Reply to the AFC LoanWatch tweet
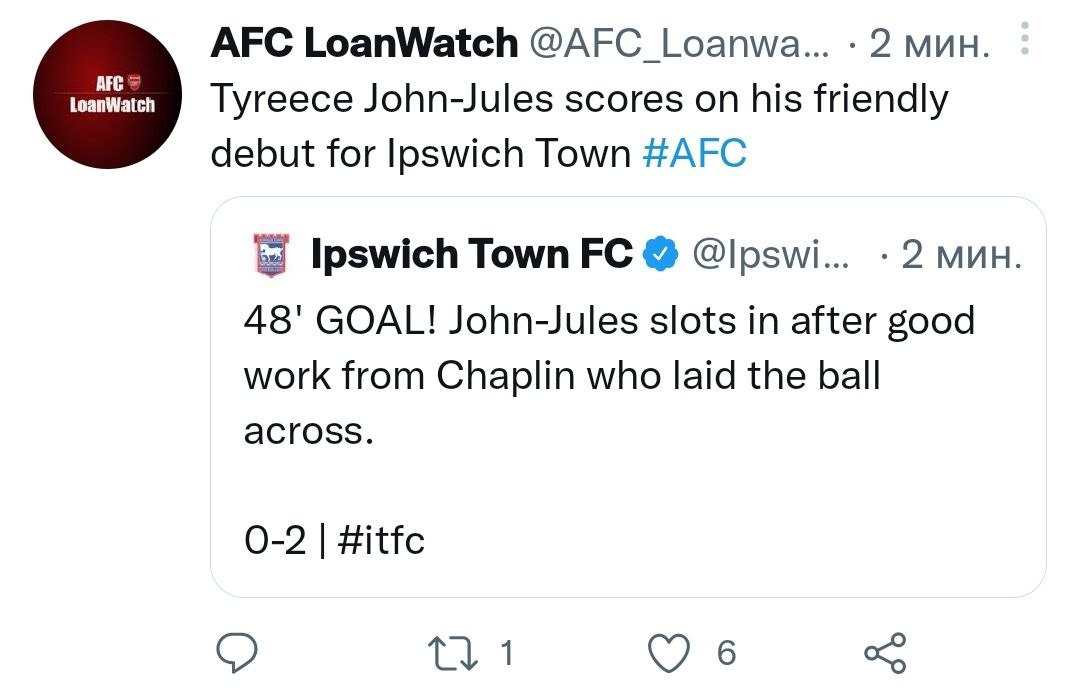This screenshot has height=695, width=1080. [x=239, y=653]
